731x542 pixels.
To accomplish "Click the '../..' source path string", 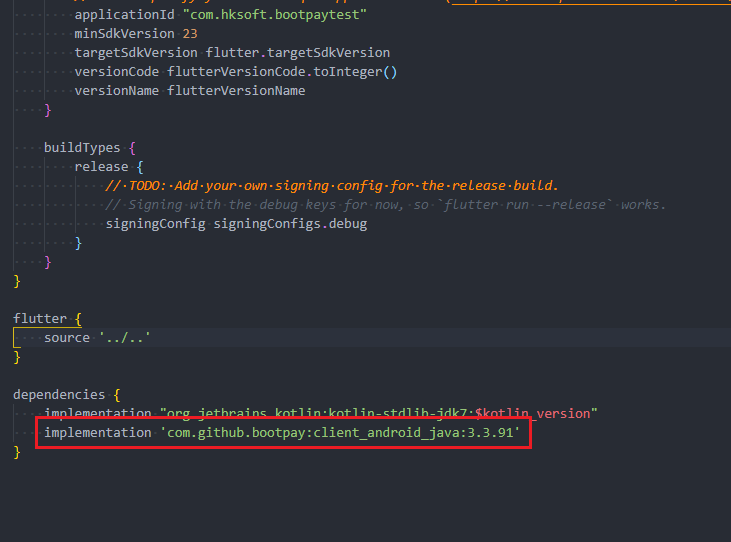I will click(x=123, y=337).
